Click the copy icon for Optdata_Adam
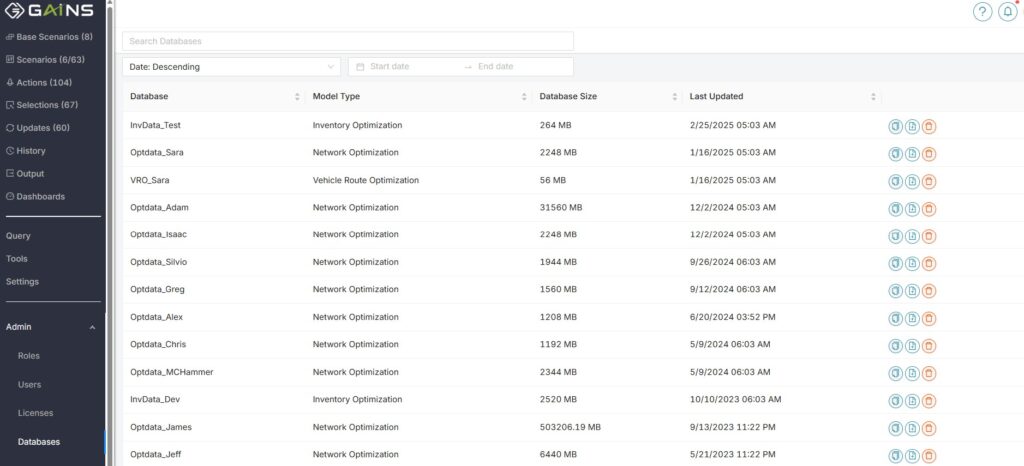This screenshot has height=466, width=1024. click(x=895, y=209)
